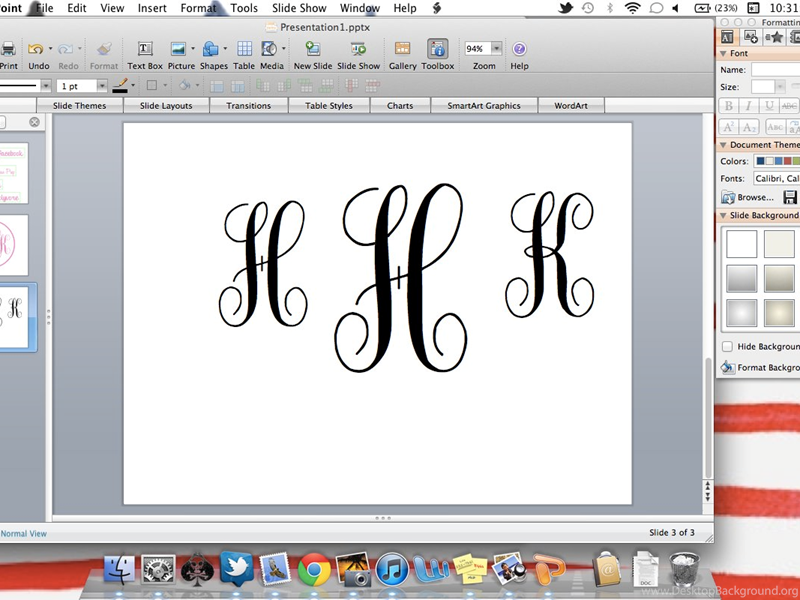This screenshot has height=600, width=800.
Task: Click the Help icon in the toolbar
Action: [519, 49]
